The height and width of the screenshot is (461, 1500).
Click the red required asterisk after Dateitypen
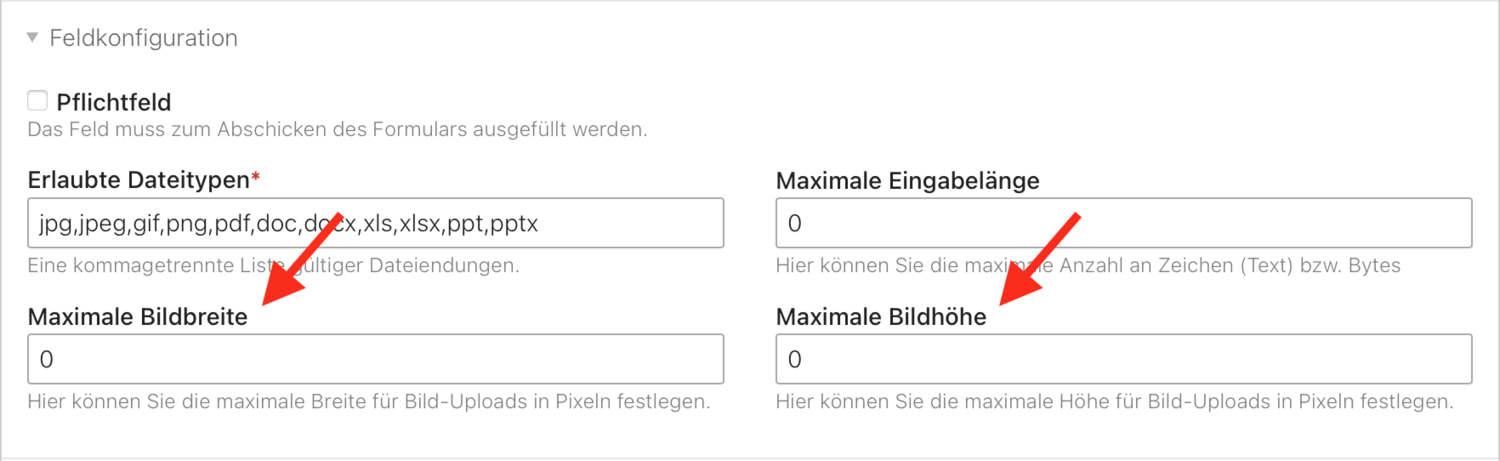pyautogui.click(x=255, y=179)
